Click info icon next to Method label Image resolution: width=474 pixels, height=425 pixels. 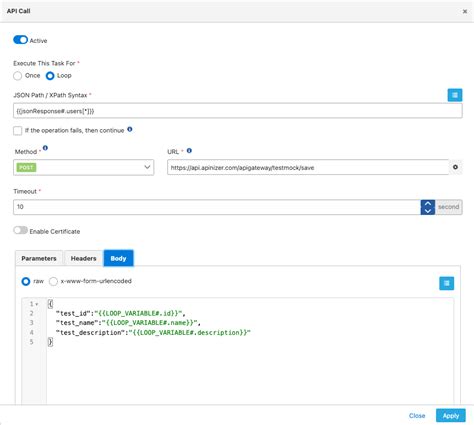coord(45,148)
